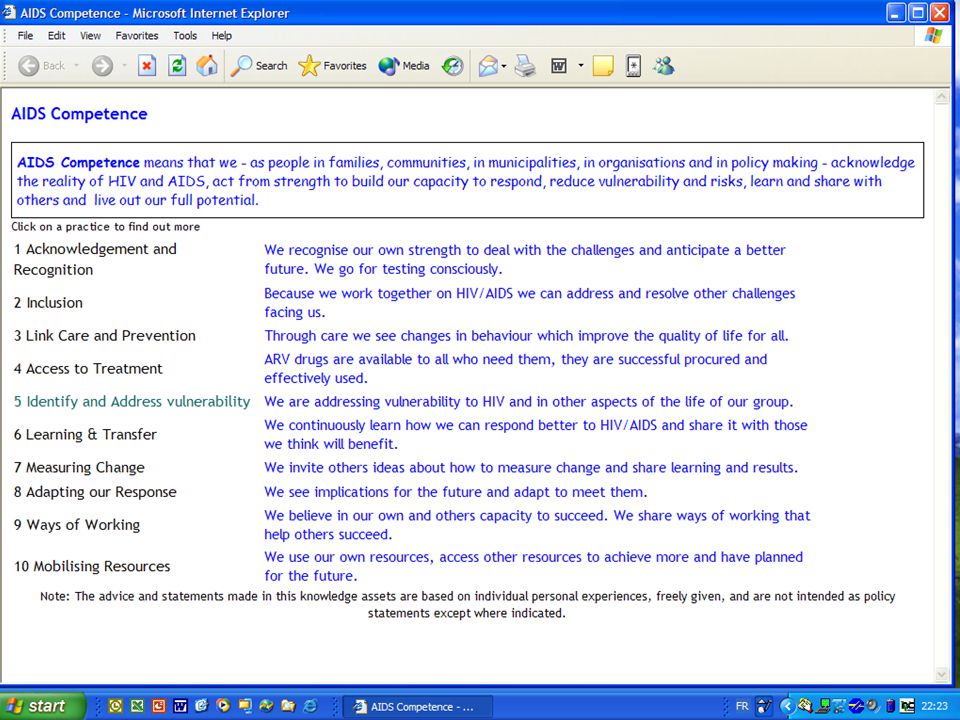
Task: Open the Forward history dropdown arrow
Action: (x=124, y=66)
